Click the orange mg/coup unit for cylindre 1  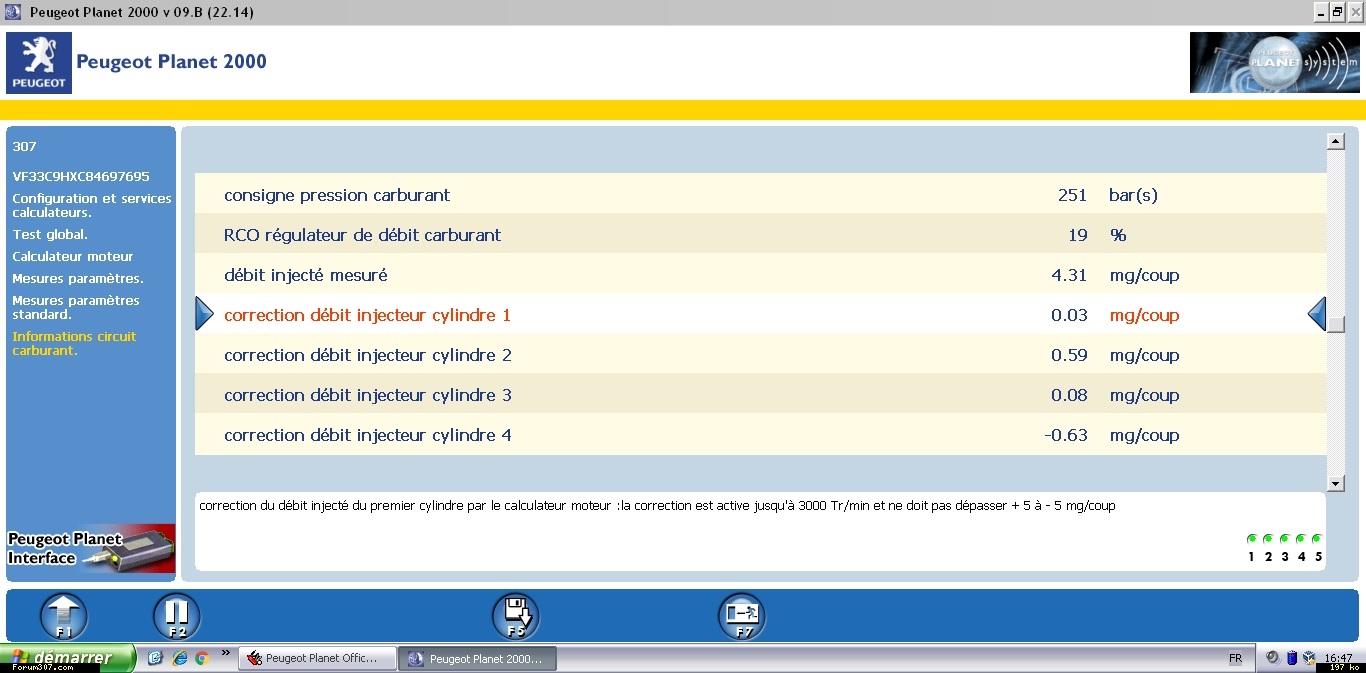click(1144, 315)
